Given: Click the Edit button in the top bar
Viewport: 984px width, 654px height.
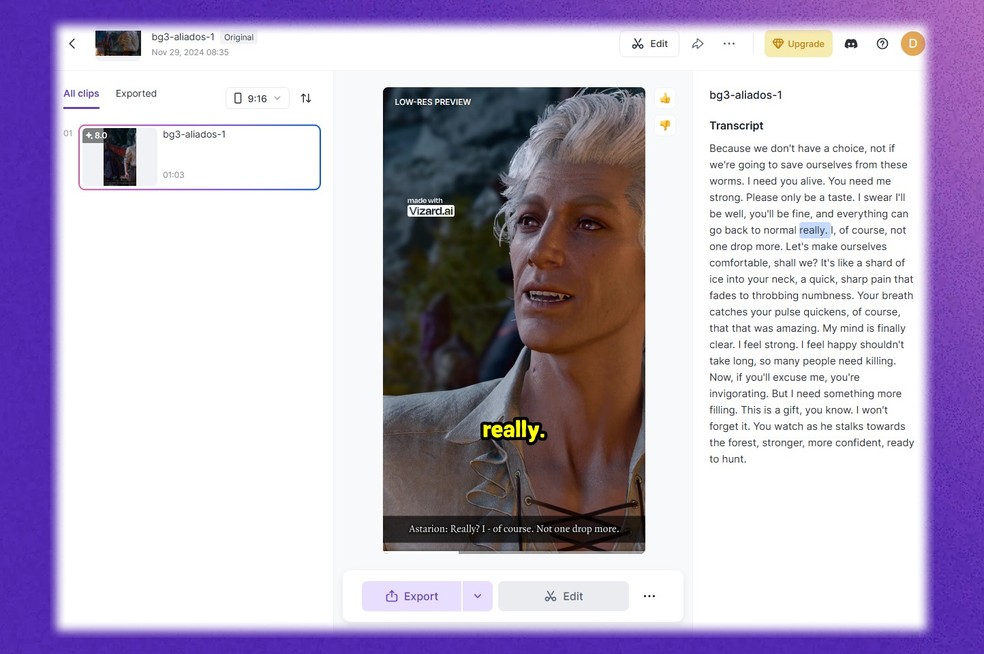Looking at the screenshot, I should [650, 43].
